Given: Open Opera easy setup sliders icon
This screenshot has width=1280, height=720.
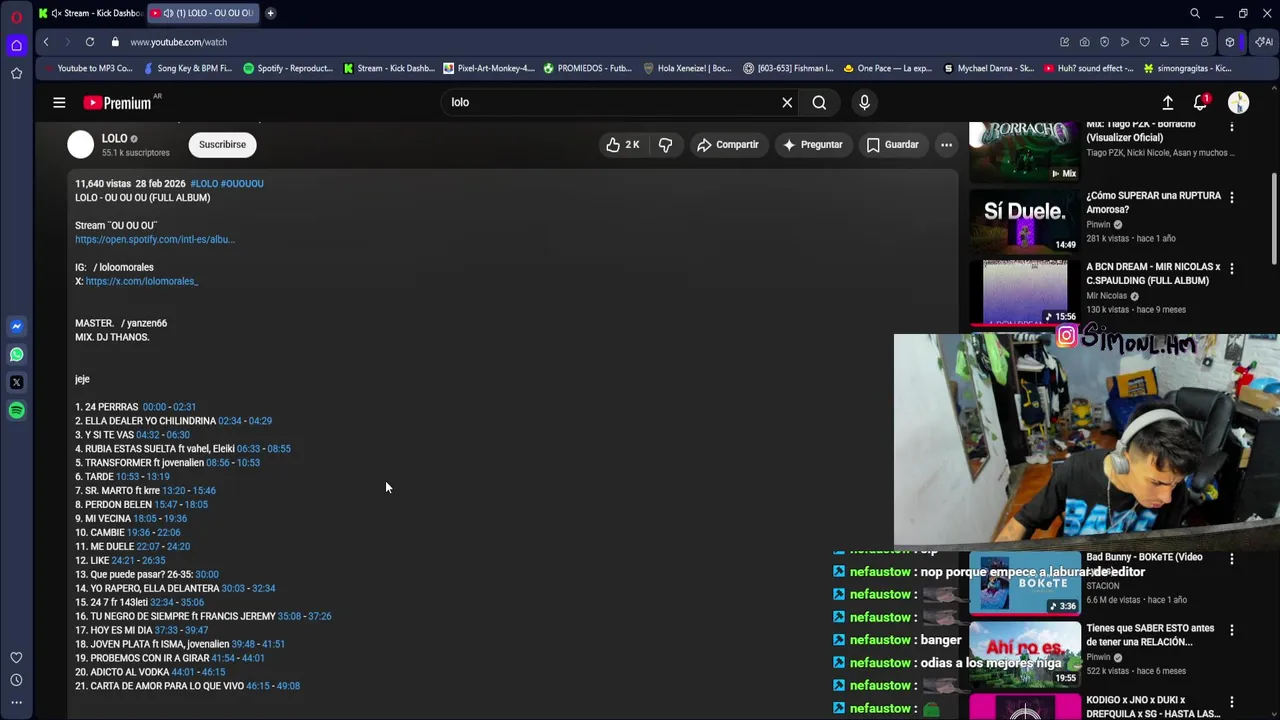Looking at the screenshot, I should 1184,42.
